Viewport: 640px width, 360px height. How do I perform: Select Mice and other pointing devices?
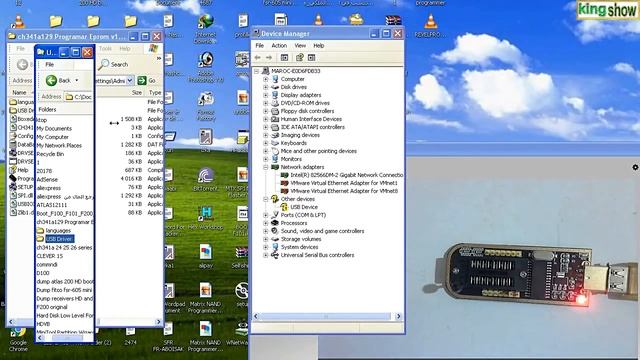318,151
